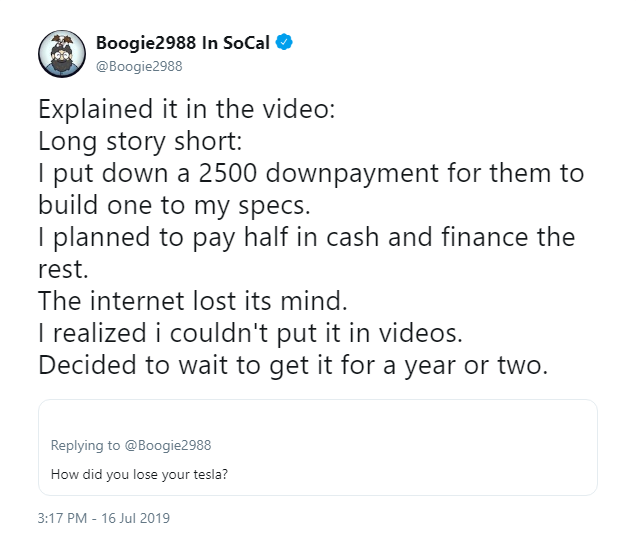Image resolution: width=636 pixels, height=538 pixels.
Task: Click the line about paying half in cash
Action: click(306, 237)
